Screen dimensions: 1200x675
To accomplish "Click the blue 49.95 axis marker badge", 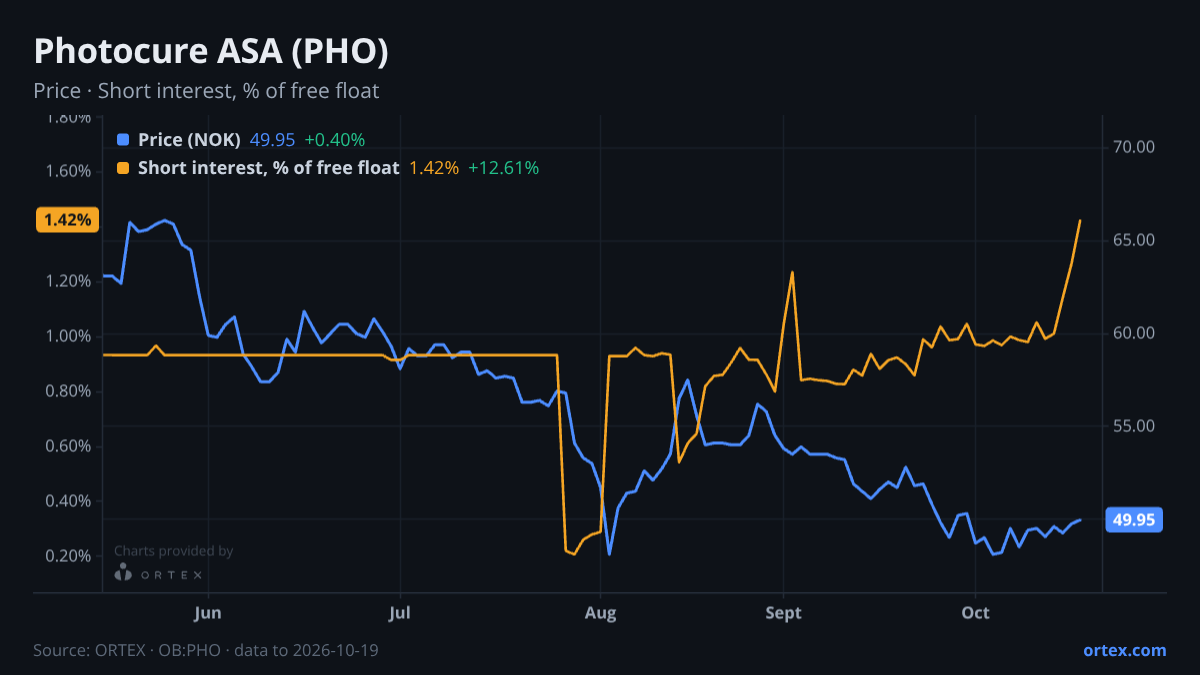I will tap(1134, 520).
